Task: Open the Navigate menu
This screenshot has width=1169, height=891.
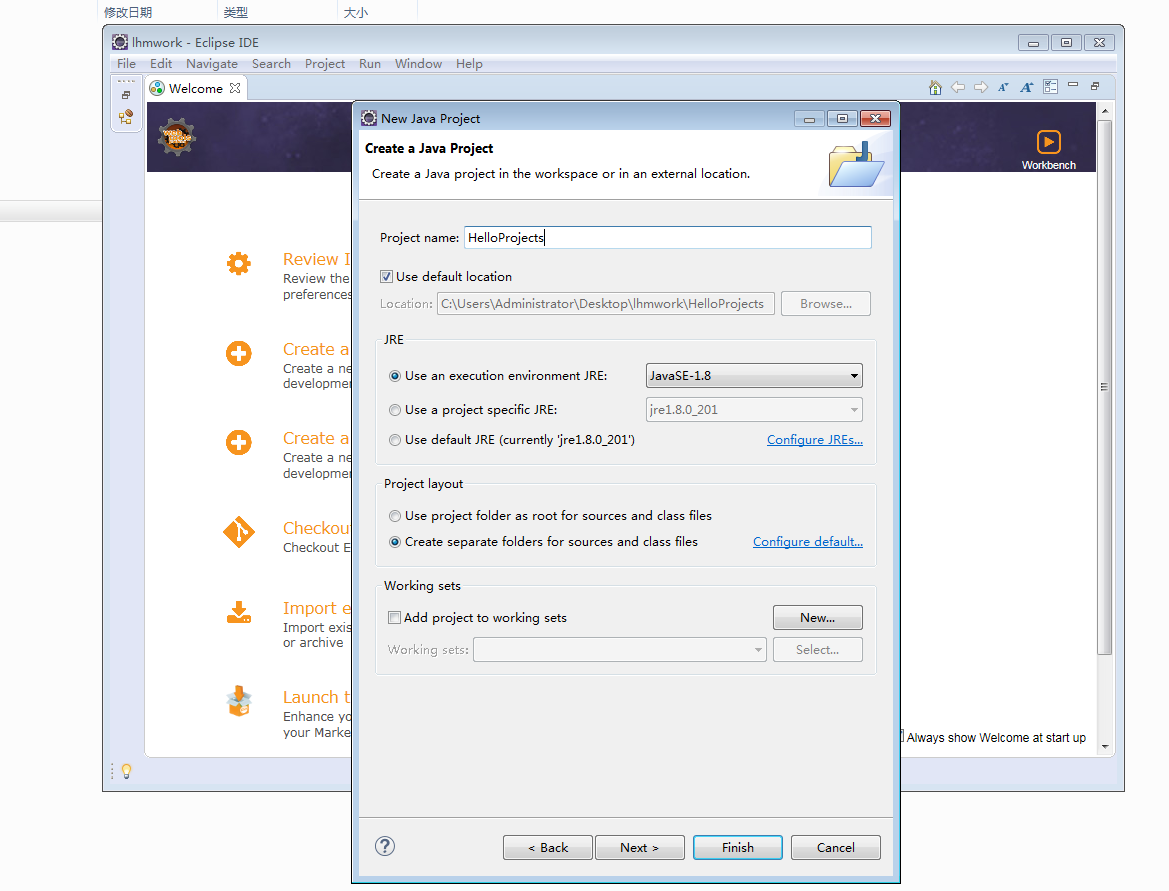Action: (212, 64)
